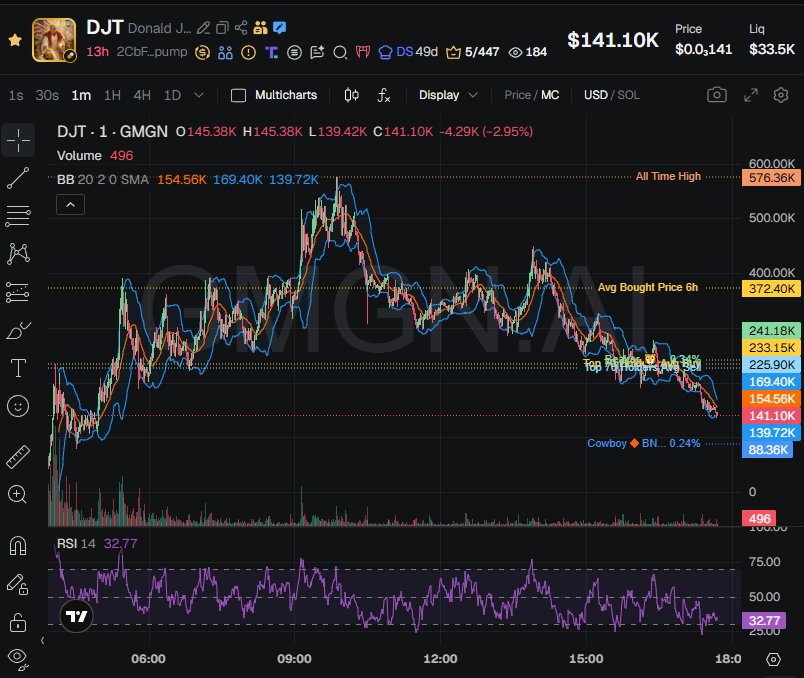Viewport: 804px width, 678px height.
Task: Click the BB 20 2 0 SMA indicator label
Action: click(x=103, y=180)
